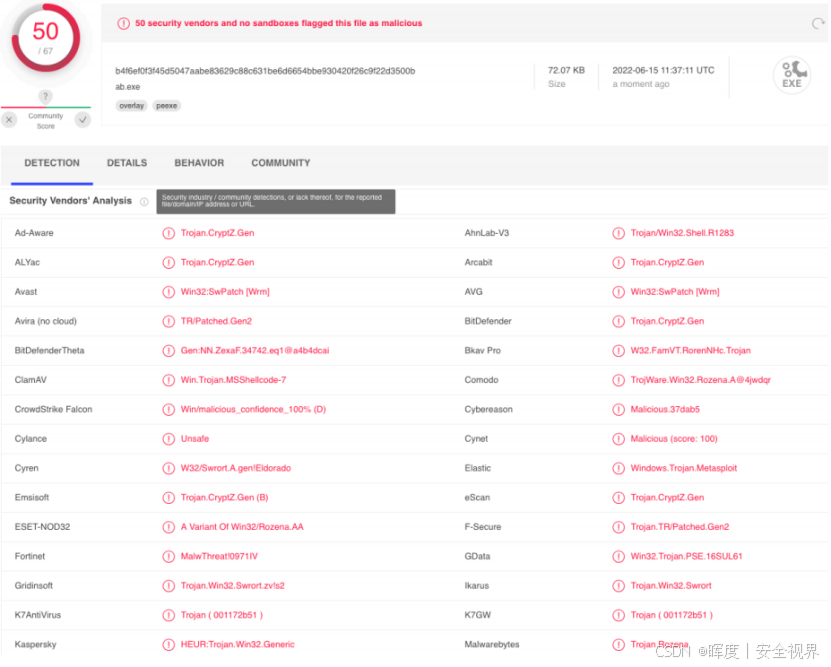The height and width of the screenshot is (667, 831).
Task: Click the alert icon in the Ad-Aware row
Action: [x=169, y=233]
